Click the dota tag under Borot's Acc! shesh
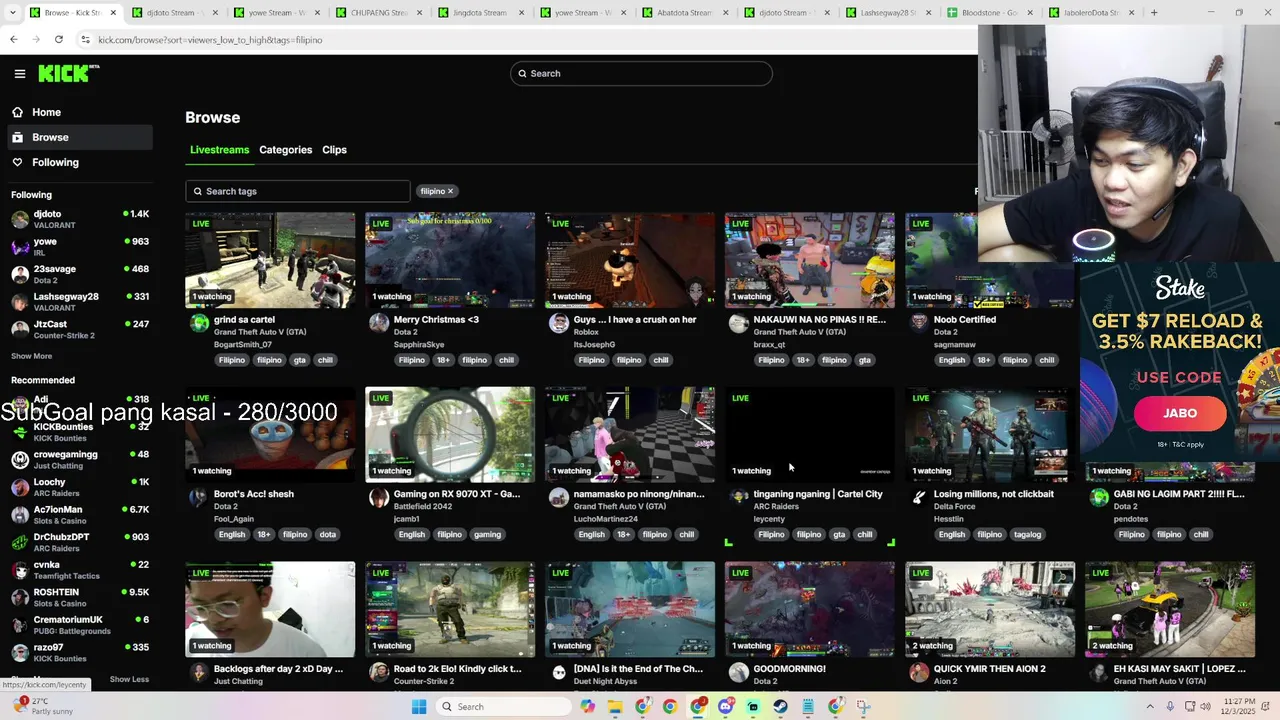This screenshot has height=720, width=1280. click(327, 534)
